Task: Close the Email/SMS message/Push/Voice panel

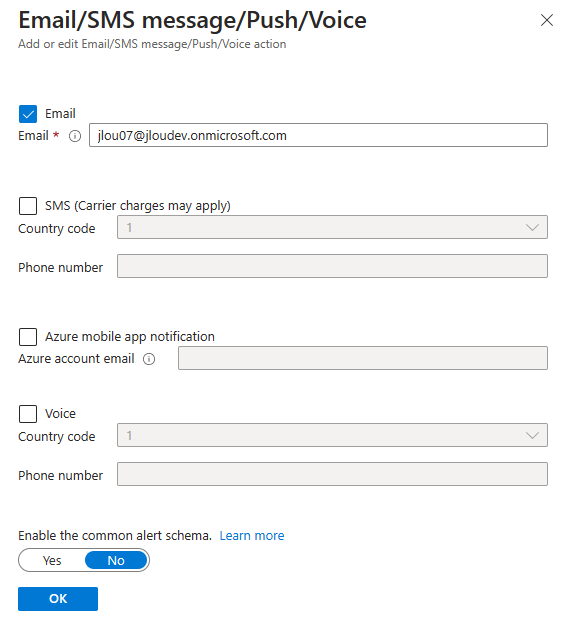Action: pos(546,20)
